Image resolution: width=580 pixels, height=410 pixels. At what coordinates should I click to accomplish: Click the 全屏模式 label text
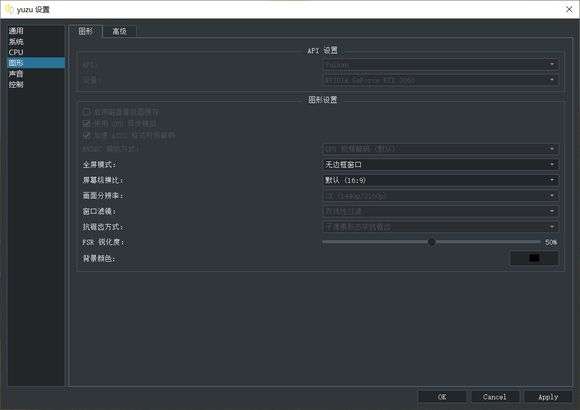coord(99,165)
